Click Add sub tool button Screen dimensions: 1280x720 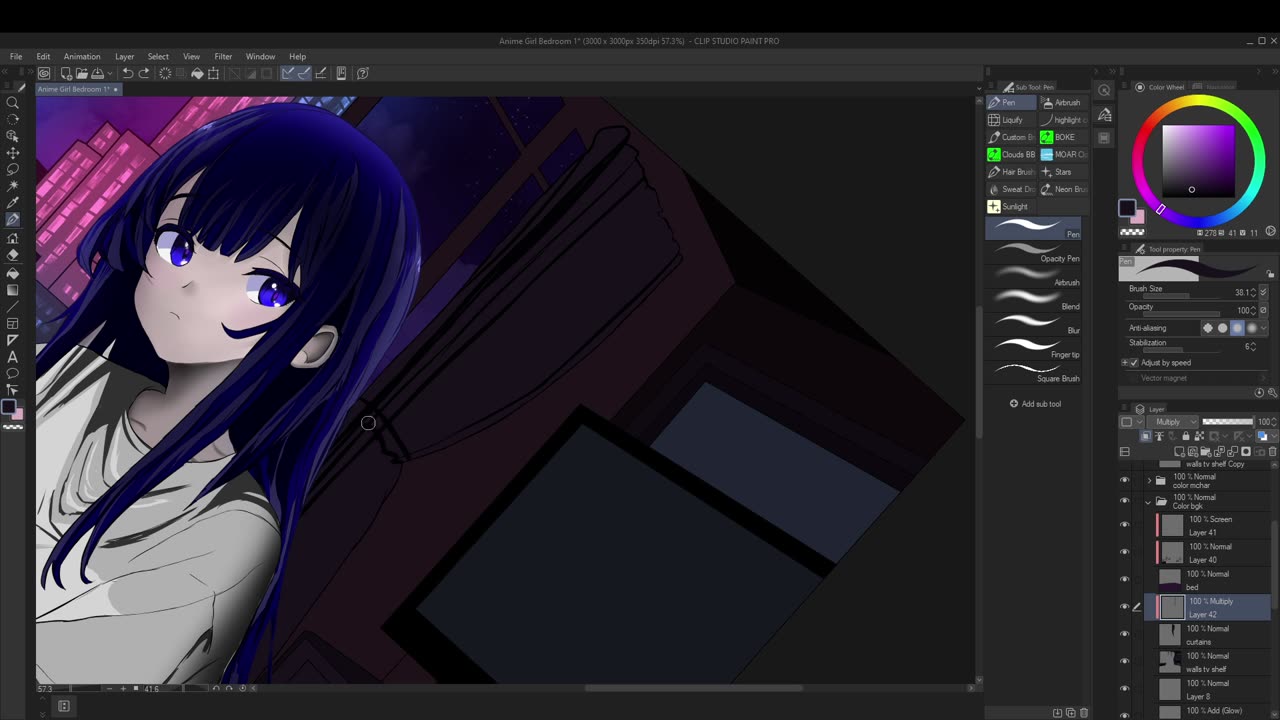1035,404
